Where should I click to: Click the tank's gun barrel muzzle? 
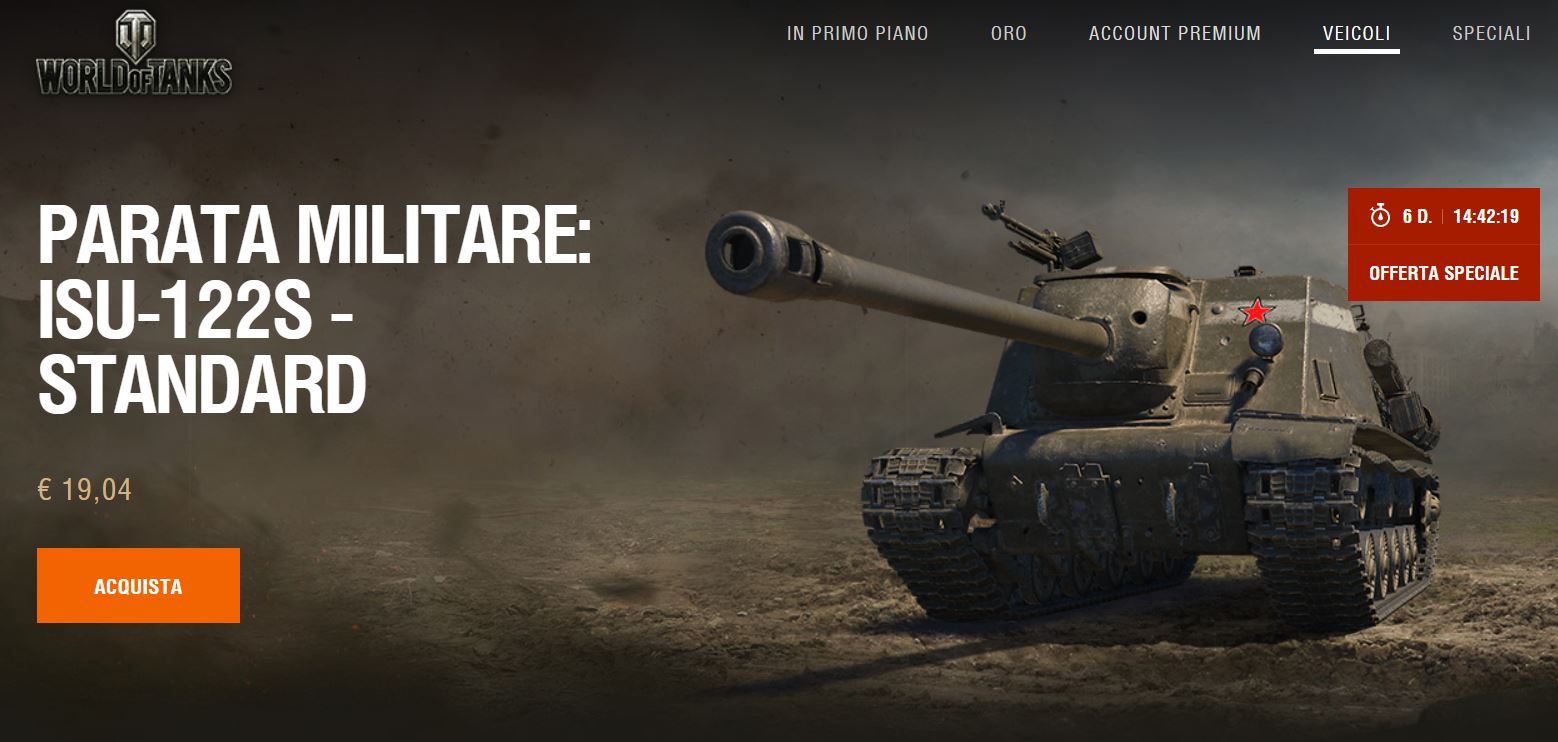[x=741, y=249]
